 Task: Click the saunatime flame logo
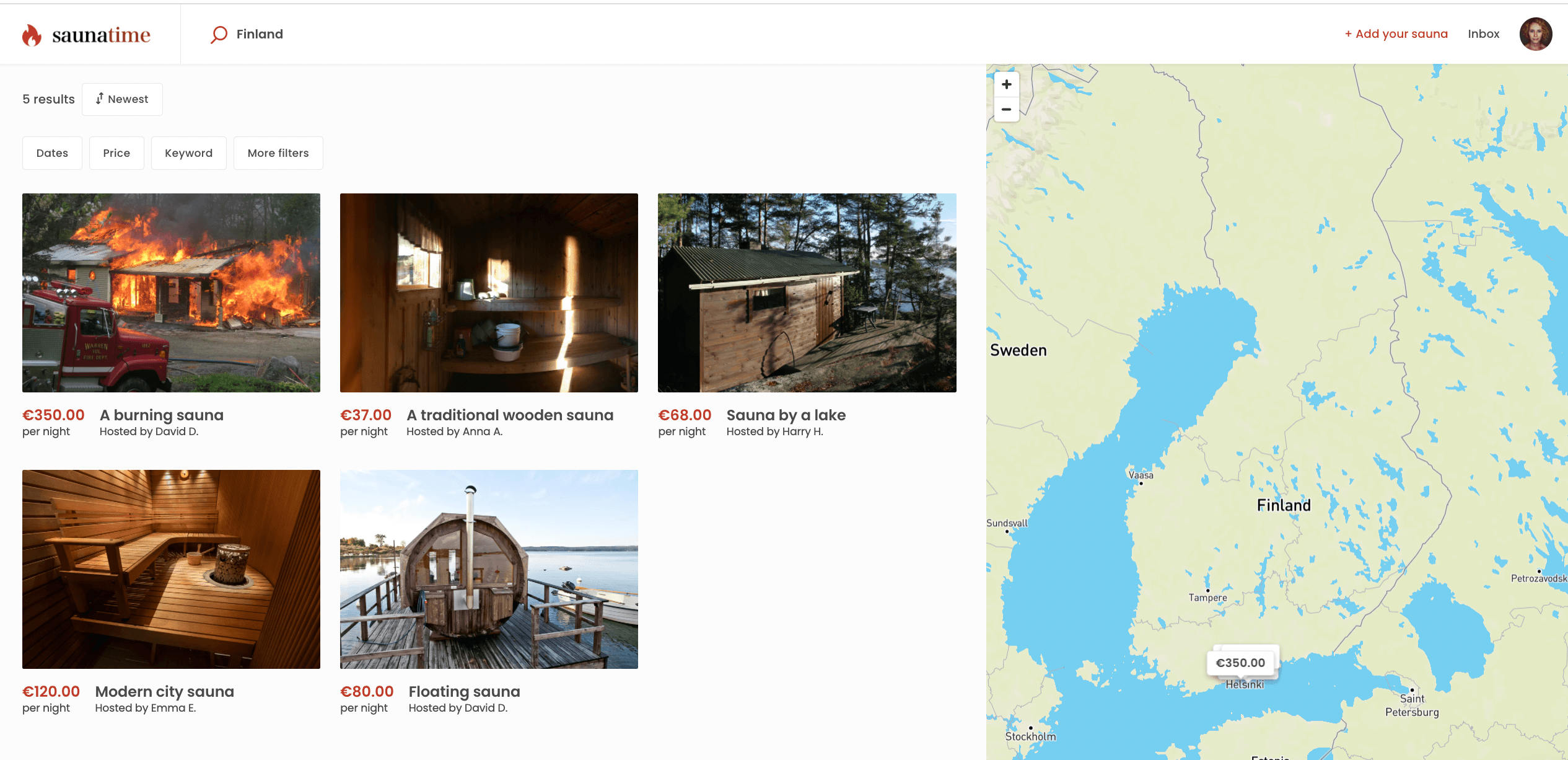pos(32,35)
